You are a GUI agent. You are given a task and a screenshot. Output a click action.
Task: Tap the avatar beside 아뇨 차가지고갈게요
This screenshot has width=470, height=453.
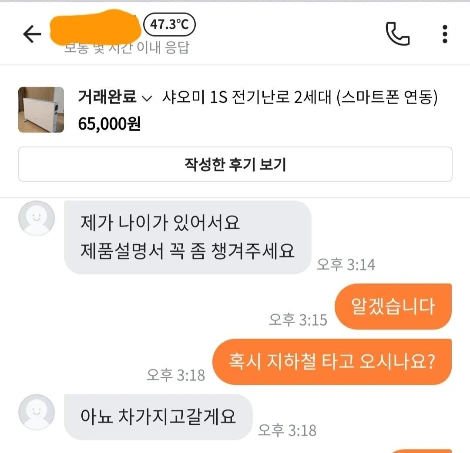pyautogui.click(x=36, y=412)
